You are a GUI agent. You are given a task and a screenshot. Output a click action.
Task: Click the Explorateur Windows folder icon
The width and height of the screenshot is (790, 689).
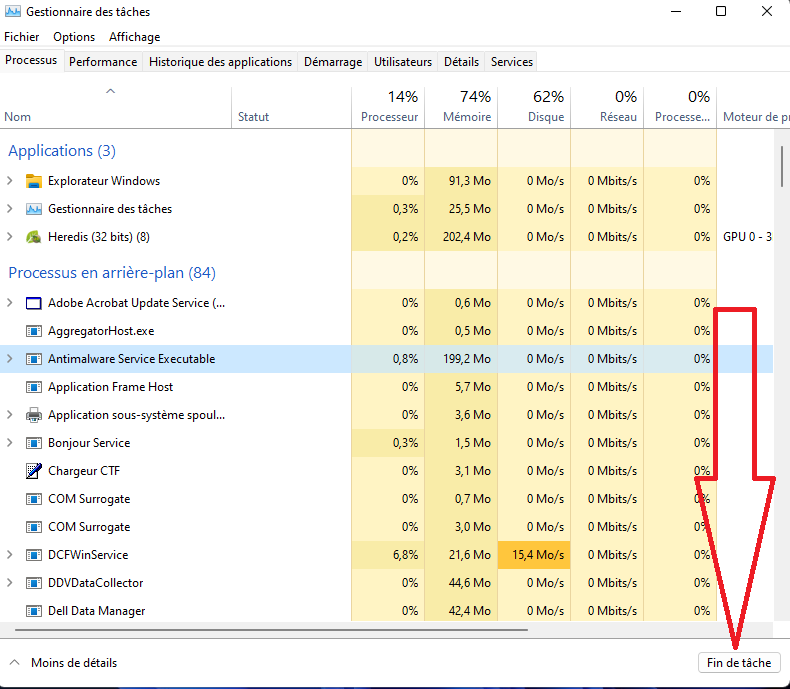point(34,181)
